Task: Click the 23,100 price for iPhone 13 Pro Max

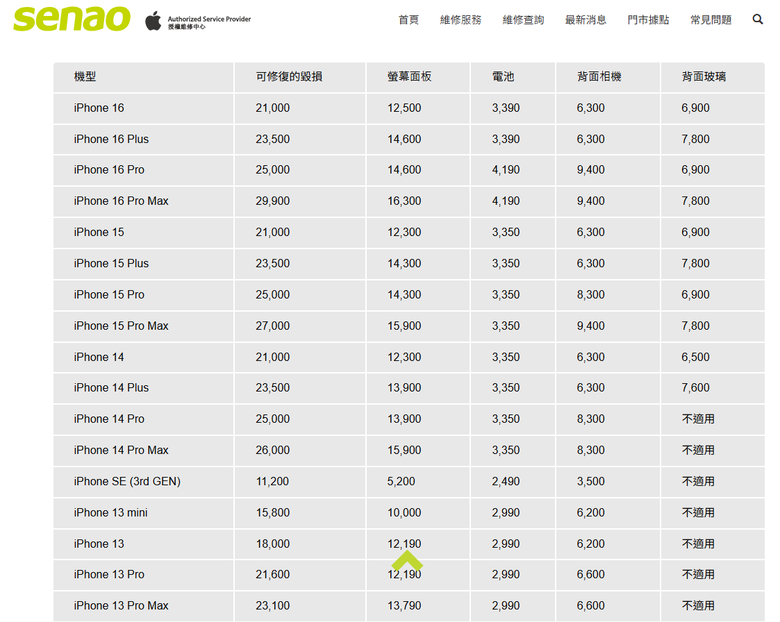Action: [x=273, y=606]
